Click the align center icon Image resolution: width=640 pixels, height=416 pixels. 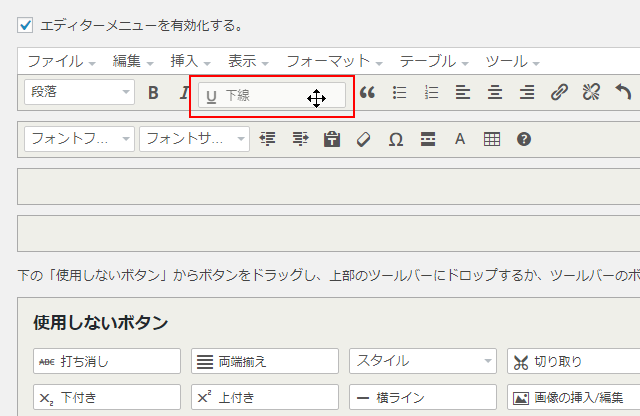pos(495,93)
